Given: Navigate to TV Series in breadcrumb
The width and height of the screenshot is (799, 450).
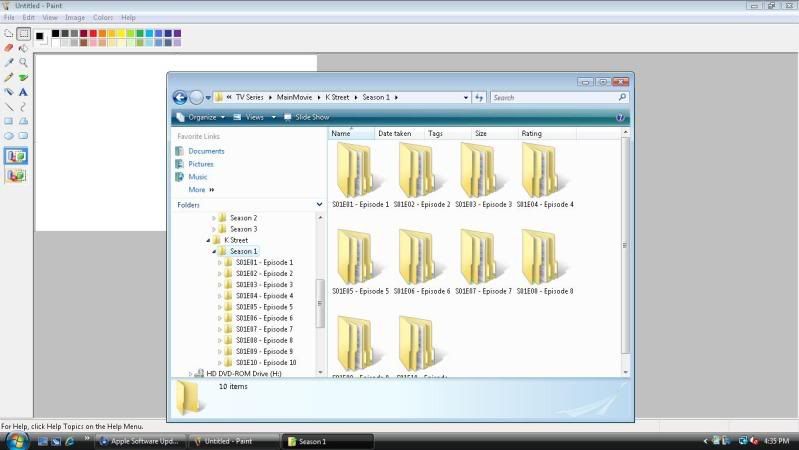Looking at the screenshot, I should point(249,97).
